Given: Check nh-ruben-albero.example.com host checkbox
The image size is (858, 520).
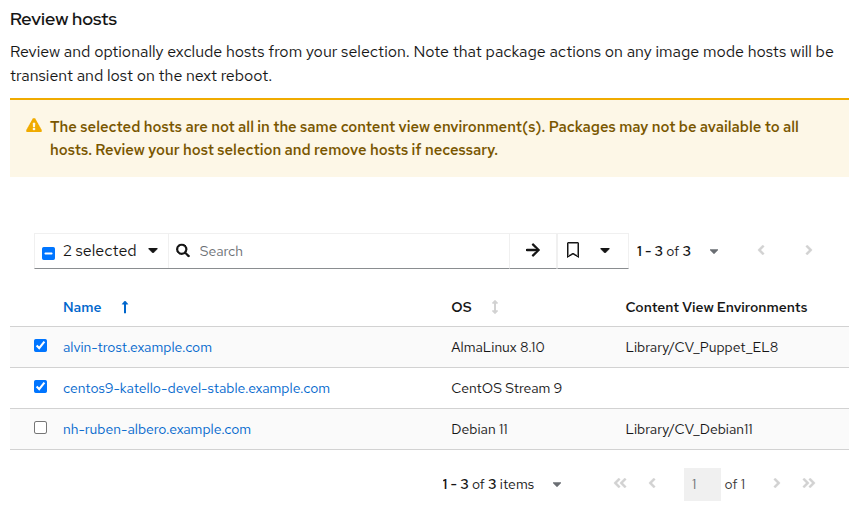Looking at the screenshot, I should [40, 427].
